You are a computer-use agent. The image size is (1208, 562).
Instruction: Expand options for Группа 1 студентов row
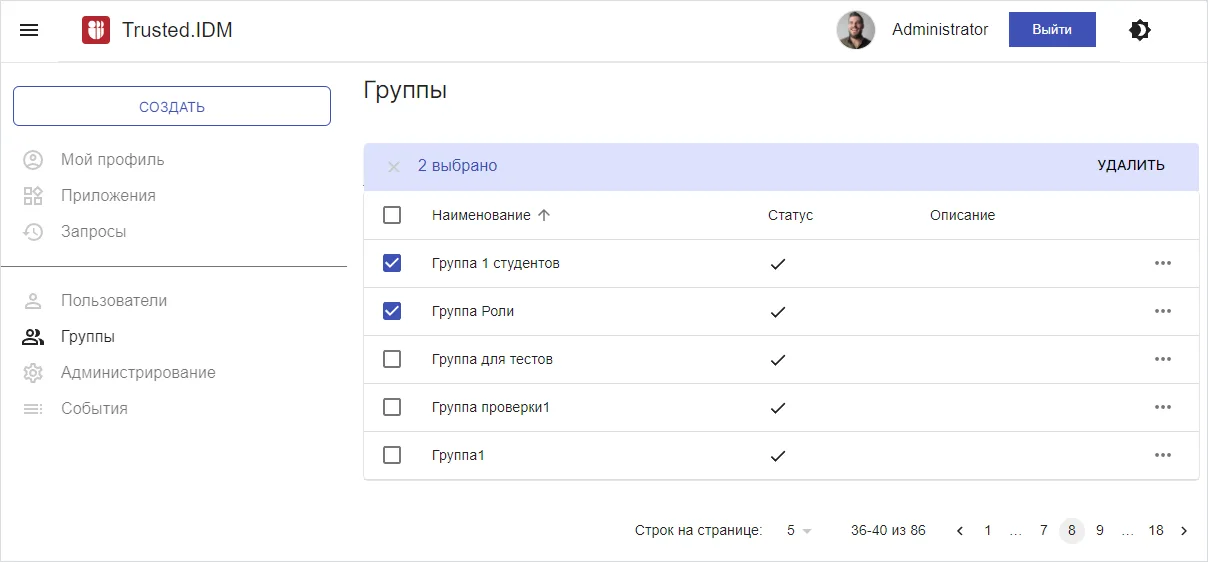click(1162, 263)
